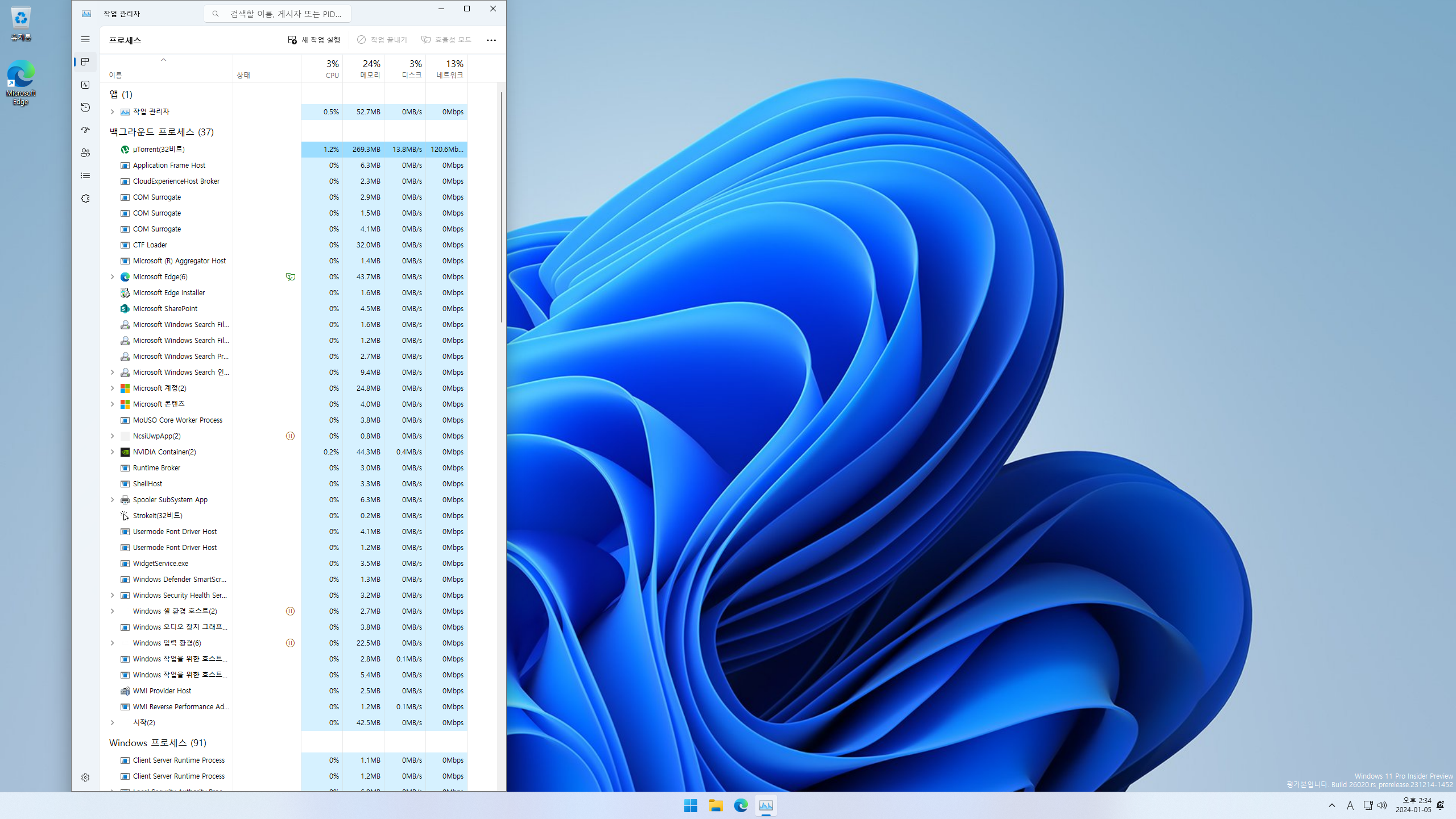Screen dimensions: 1456x819
Task: Expand the 시작(2) group
Action: (x=112, y=722)
